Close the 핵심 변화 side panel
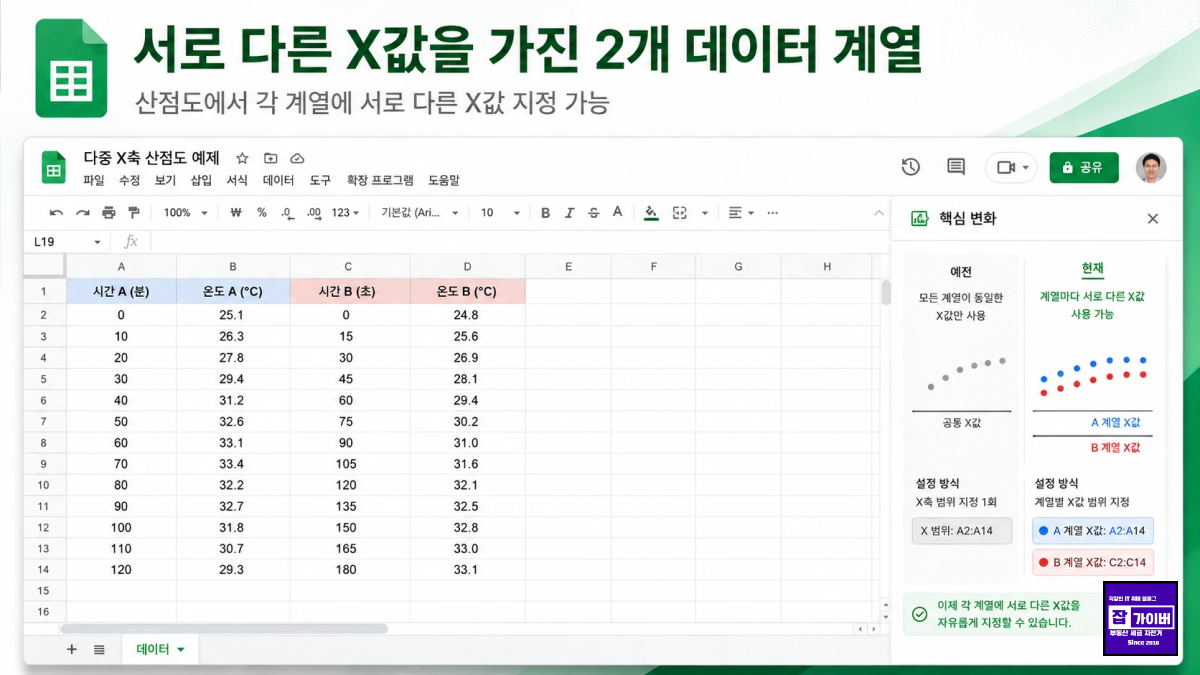Viewport: 1200px width, 675px height. [1153, 219]
